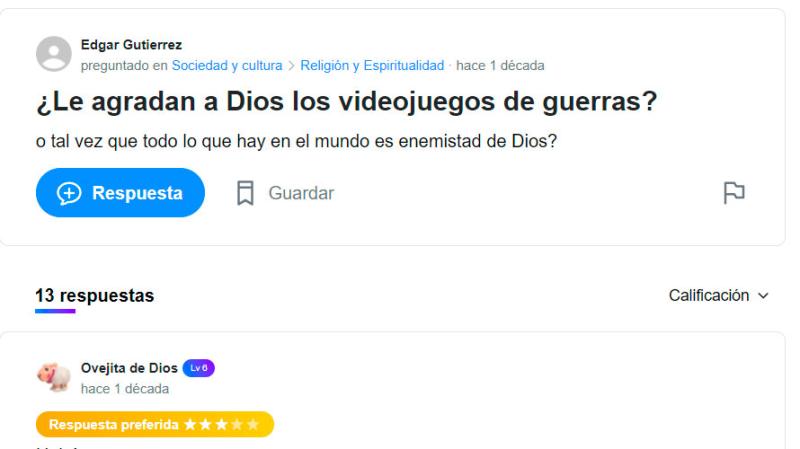Click the Respuesta preferida badge
This screenshot has height=449, width=800.
155,425
